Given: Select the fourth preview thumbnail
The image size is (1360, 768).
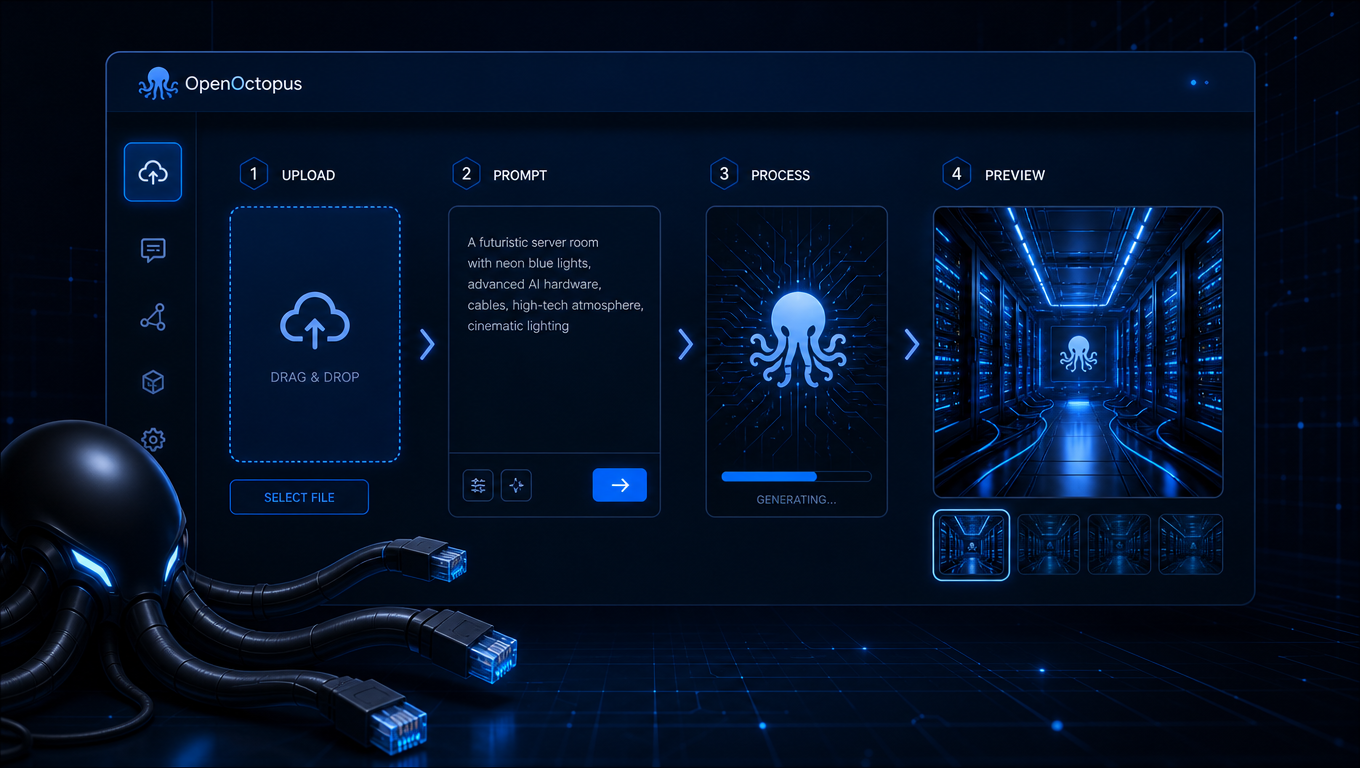Looking at the screenshot, I should 1191,544.
